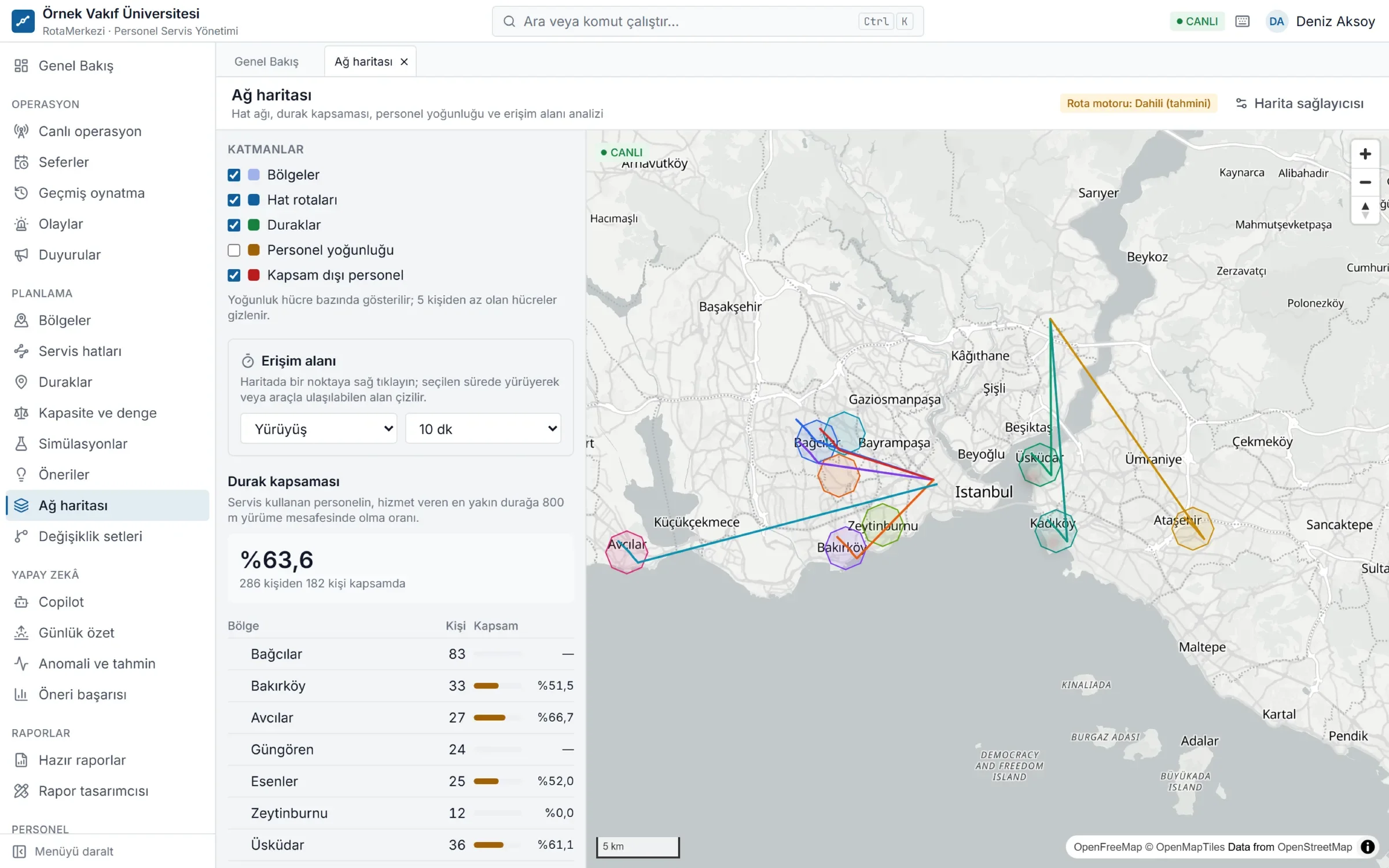Click the RotaMerkezi app logo
The width and height of the screenshot is (1389, 868).
click(23, 21)
